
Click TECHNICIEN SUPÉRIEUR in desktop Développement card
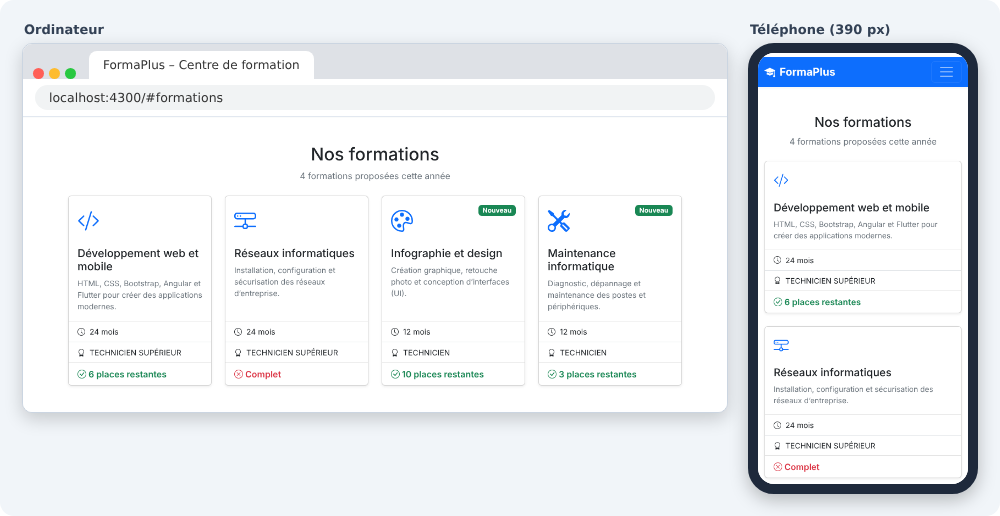pos(135,353)
